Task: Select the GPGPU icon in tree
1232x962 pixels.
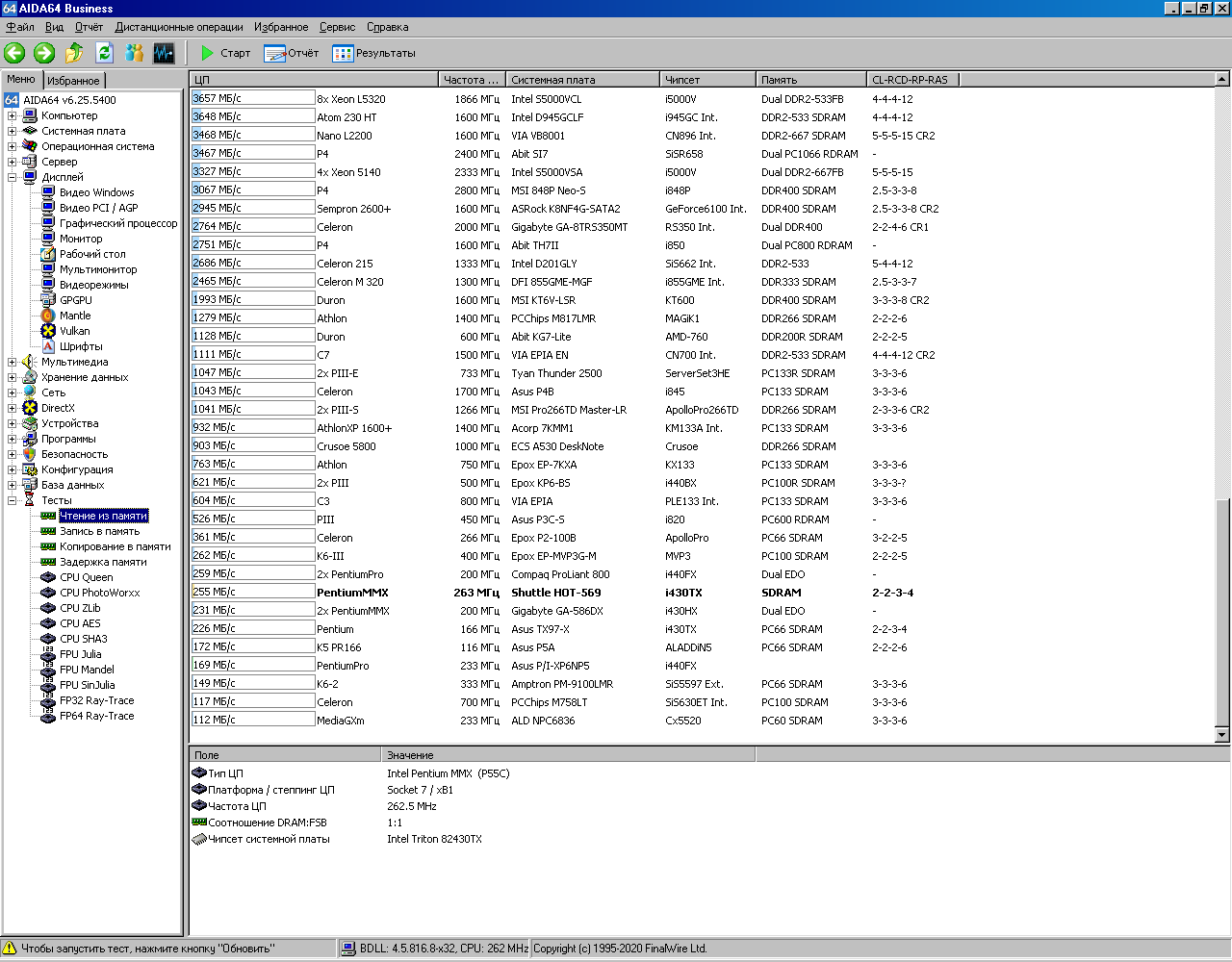Action: pos(48,300)
